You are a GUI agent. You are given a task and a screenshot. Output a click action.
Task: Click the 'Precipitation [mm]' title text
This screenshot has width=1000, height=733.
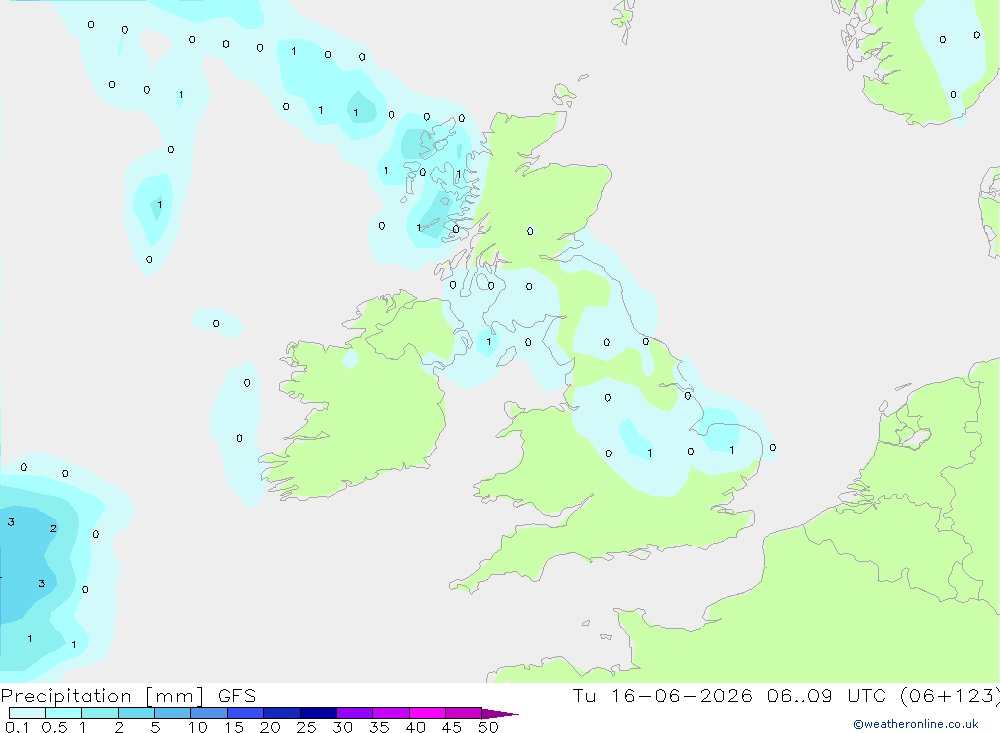click(x=102, y=696)
